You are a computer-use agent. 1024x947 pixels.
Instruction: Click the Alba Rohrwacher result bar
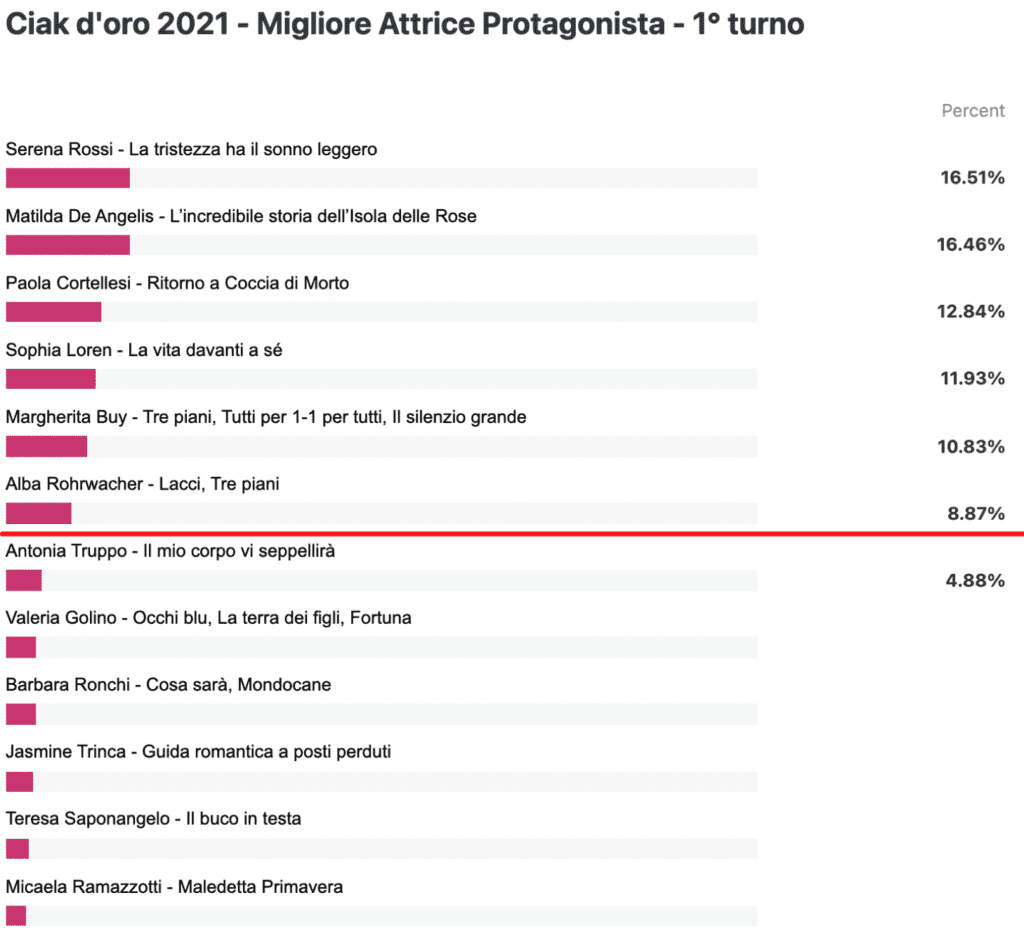click(x=381, y=513)
